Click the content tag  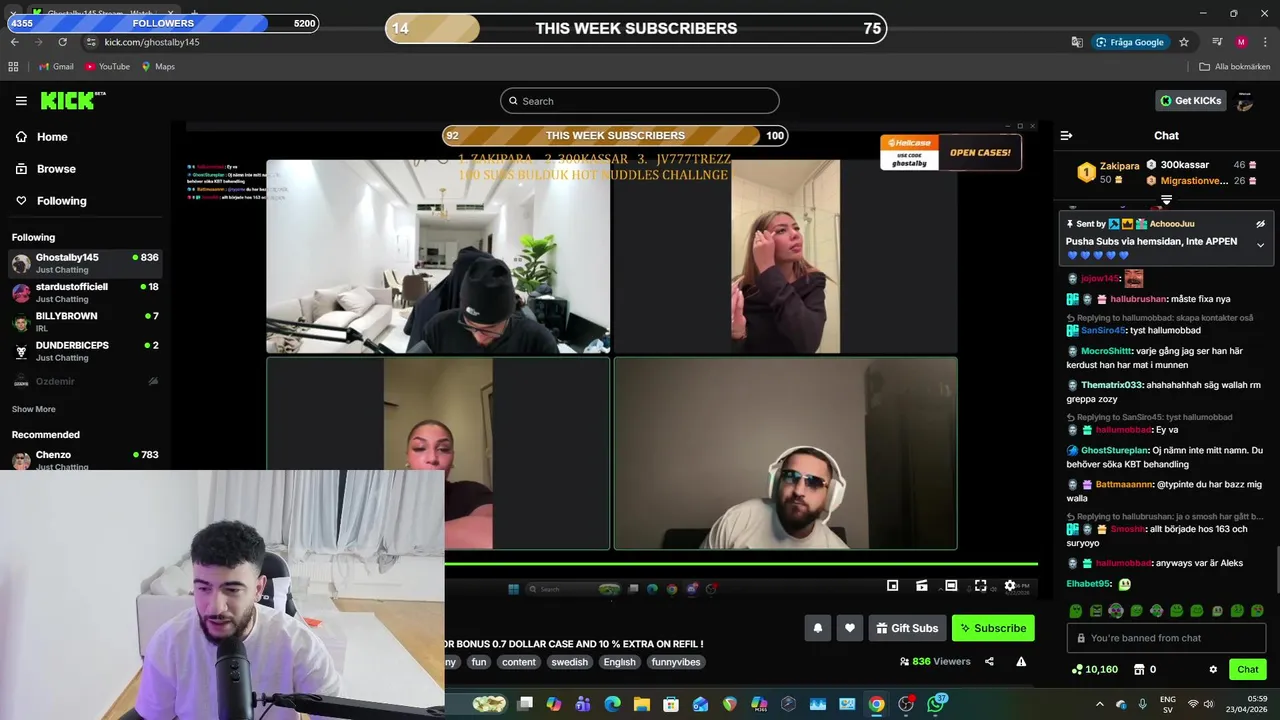tap(519, 662)
